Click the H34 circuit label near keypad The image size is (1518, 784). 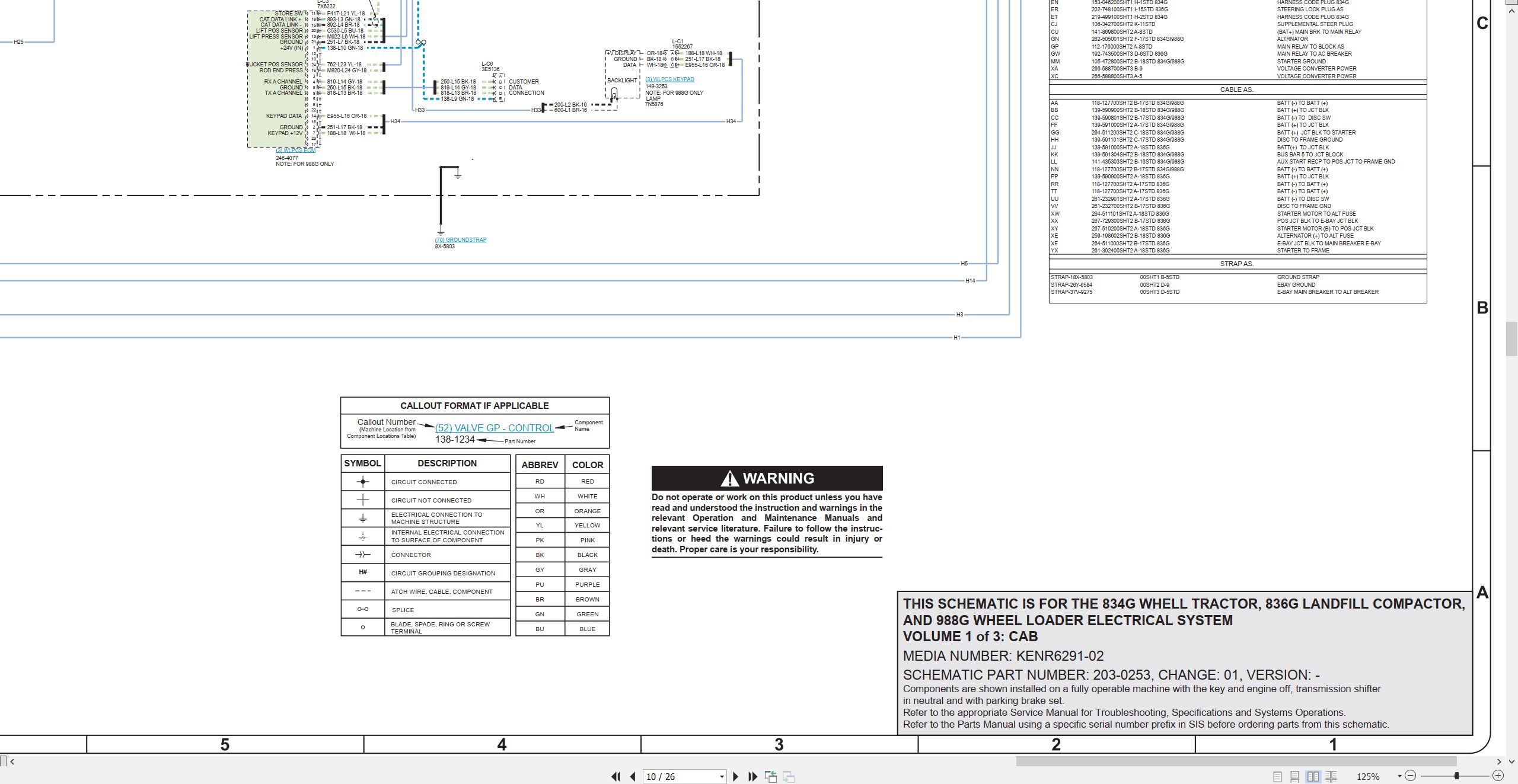[x=731, y=121]
